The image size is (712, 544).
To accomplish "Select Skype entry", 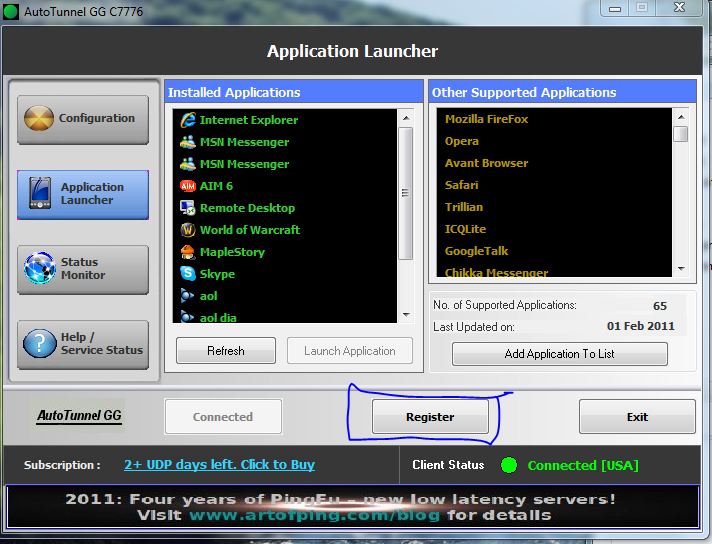I will [218, 274].
